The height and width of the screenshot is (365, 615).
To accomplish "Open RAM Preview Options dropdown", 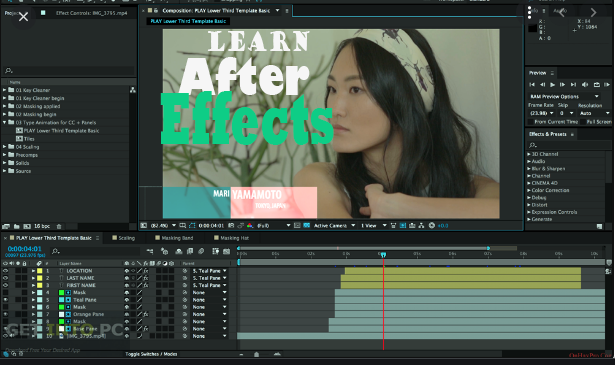I will [564, 96].
